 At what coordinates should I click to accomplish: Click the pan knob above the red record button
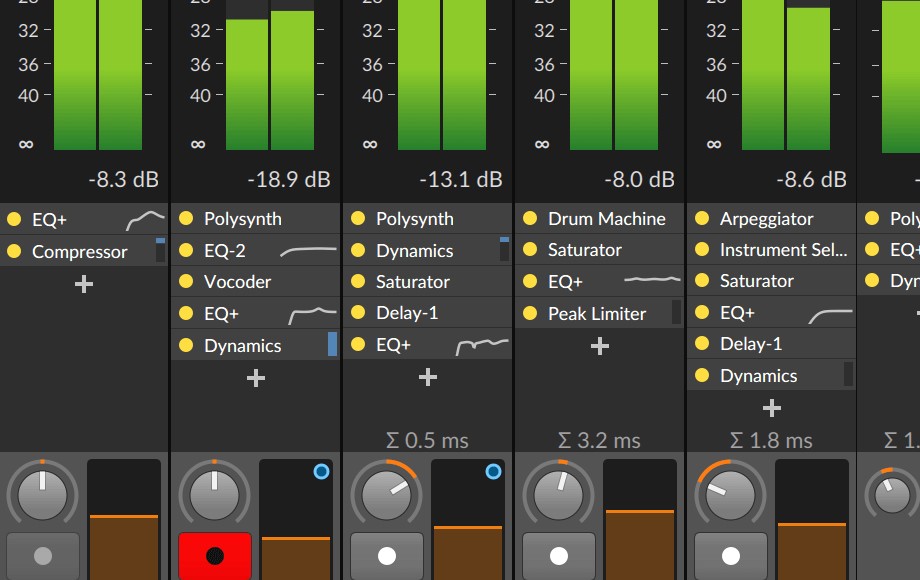click(214, 494)
